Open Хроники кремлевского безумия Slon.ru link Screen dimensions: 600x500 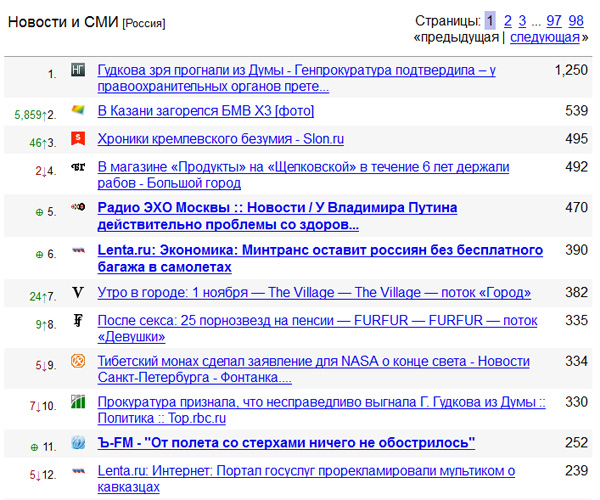tap(221, 139)
